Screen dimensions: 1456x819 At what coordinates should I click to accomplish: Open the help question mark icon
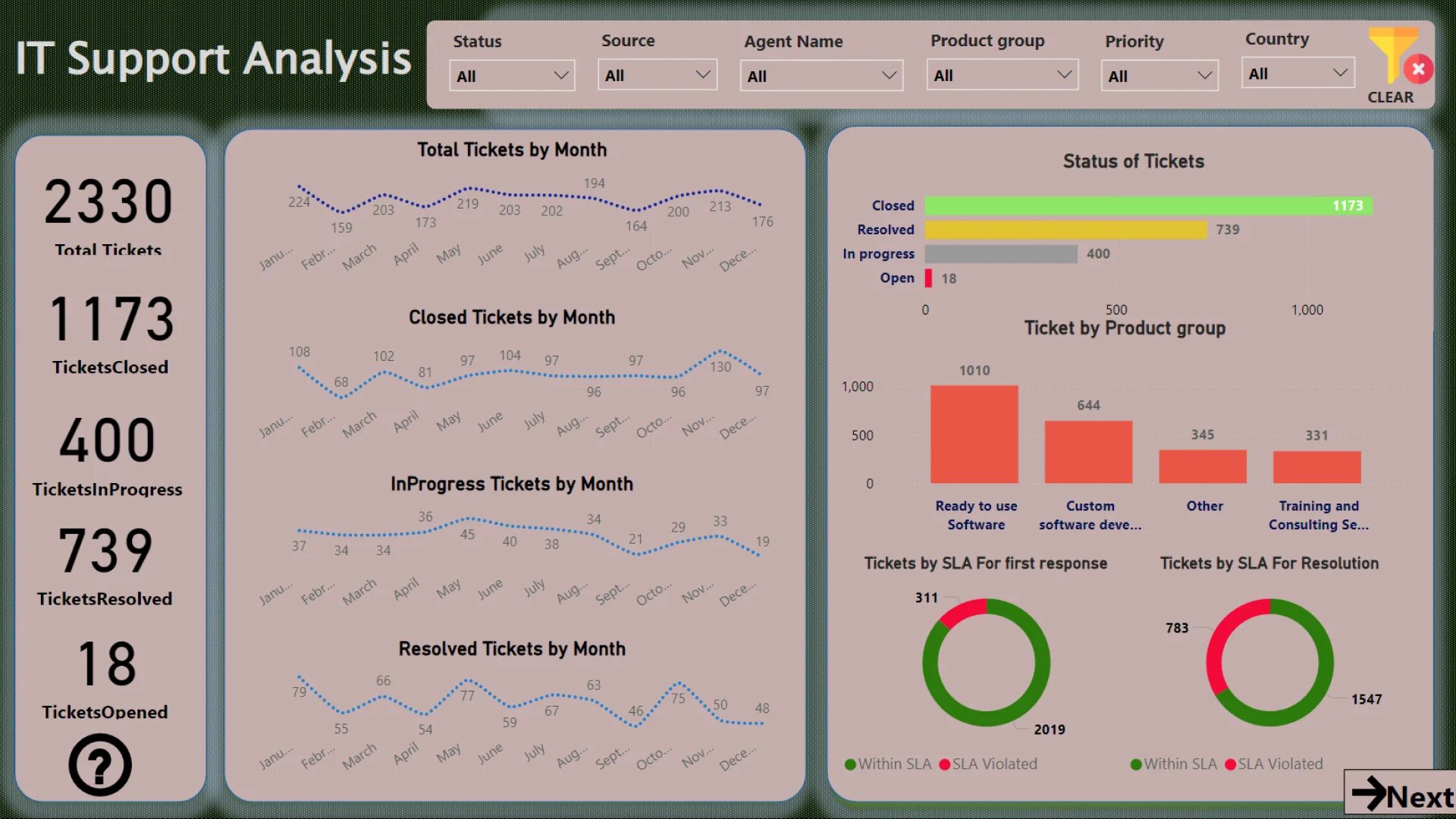tap(100, 764)
